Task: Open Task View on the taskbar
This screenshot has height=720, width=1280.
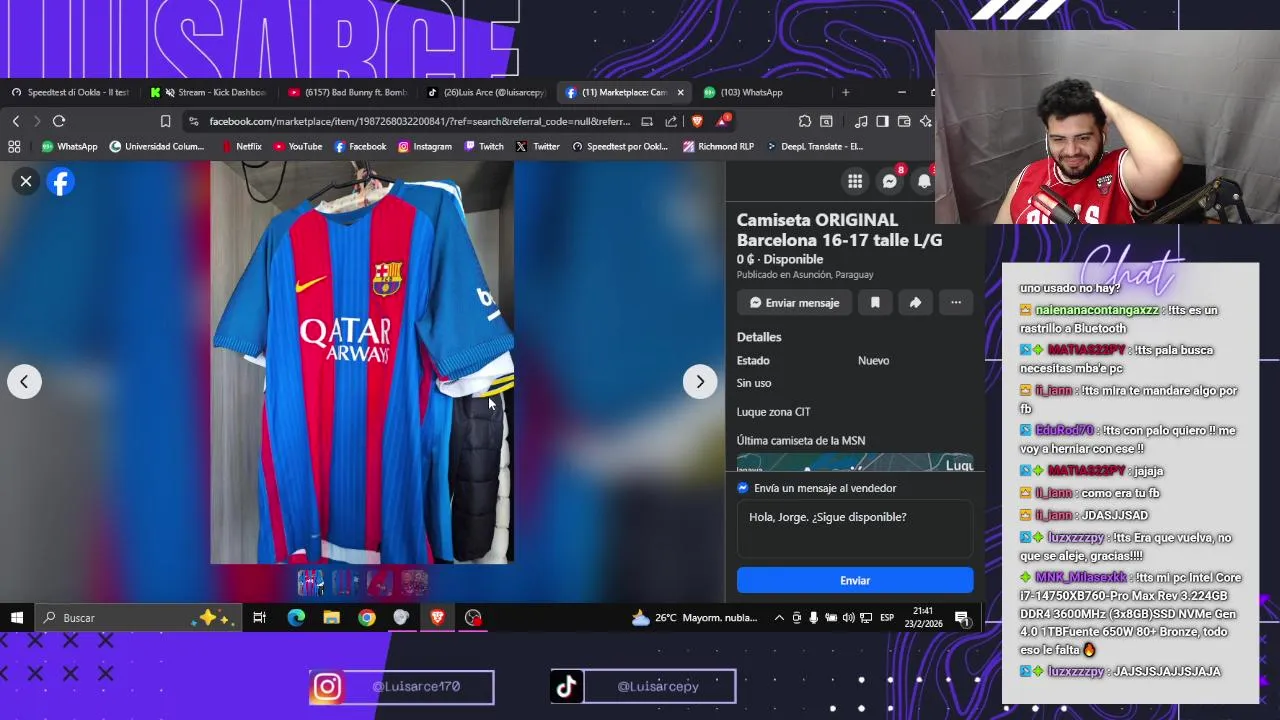Action: (259, 618)
